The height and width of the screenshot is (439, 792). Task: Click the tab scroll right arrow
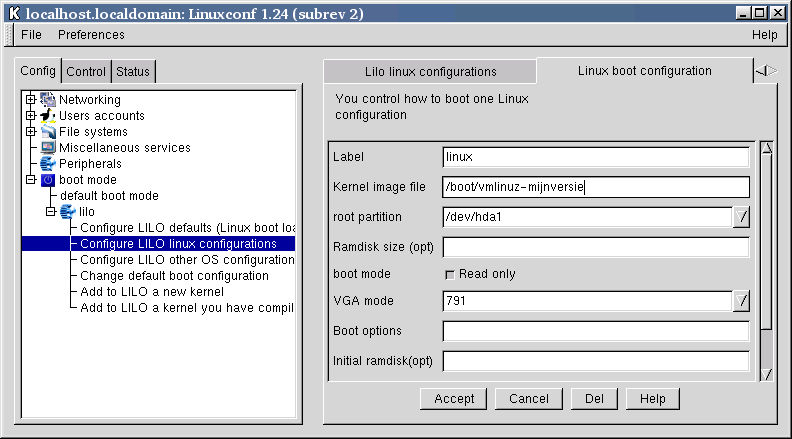[x=773, y=71]
